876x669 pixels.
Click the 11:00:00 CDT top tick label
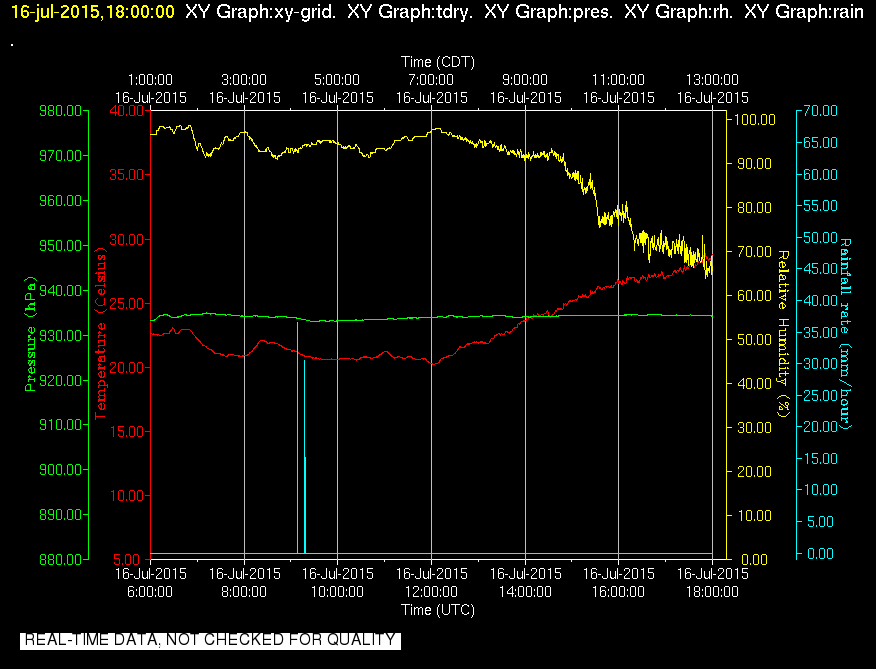[x=618, y=80]
